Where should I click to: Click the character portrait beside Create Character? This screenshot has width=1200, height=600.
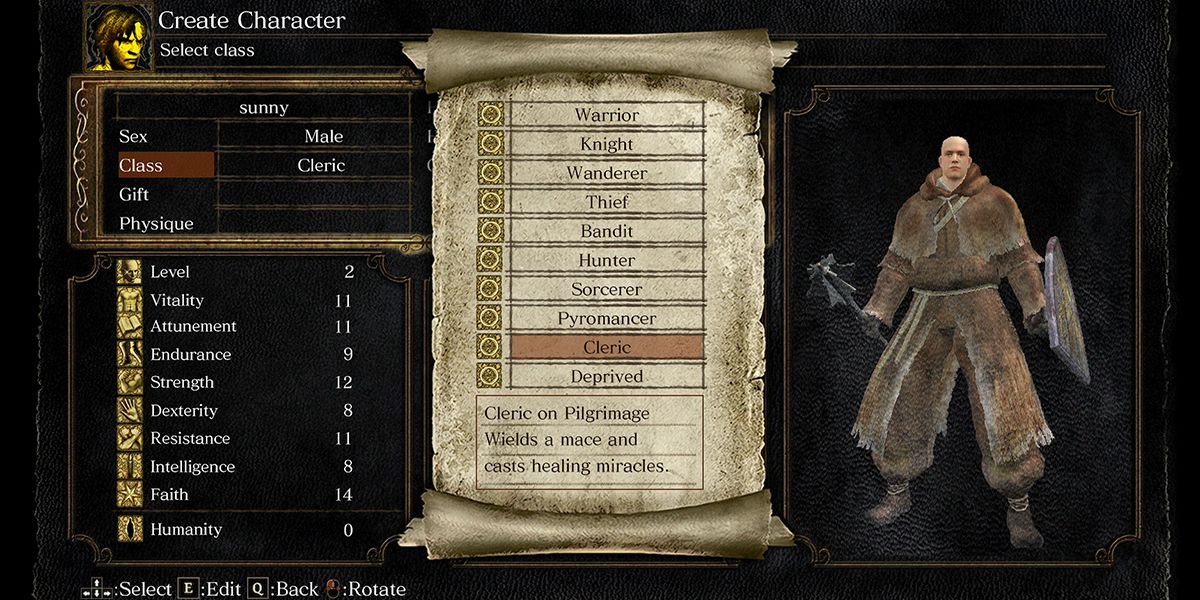[x=118, y=36]
